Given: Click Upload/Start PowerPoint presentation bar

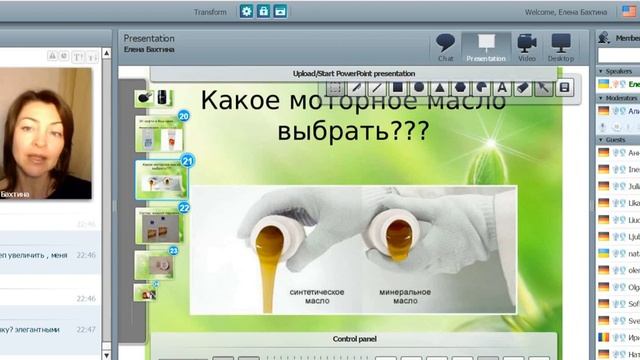Looking at the screenshot, I should click(353, 73).
